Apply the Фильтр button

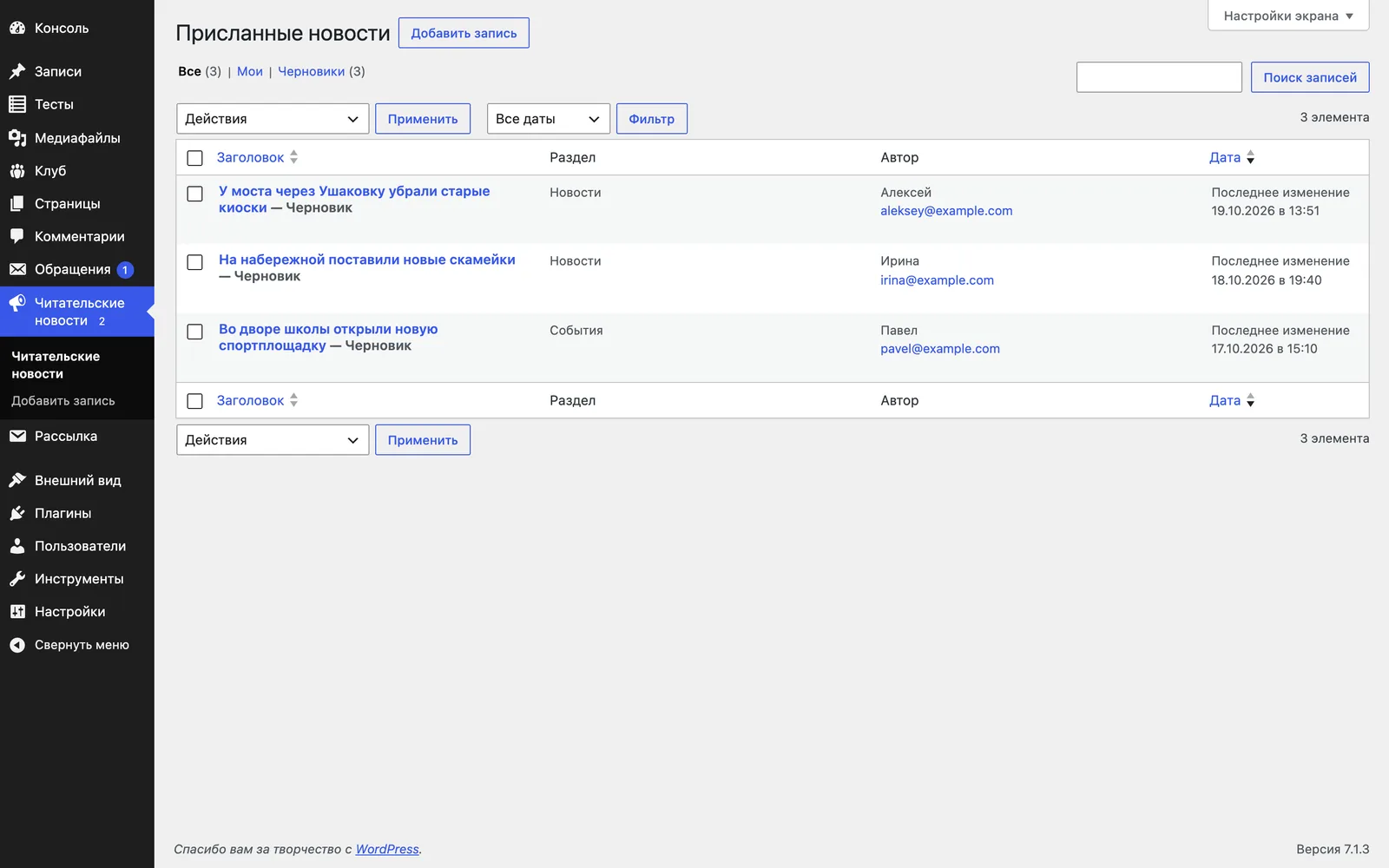point(652,119)
